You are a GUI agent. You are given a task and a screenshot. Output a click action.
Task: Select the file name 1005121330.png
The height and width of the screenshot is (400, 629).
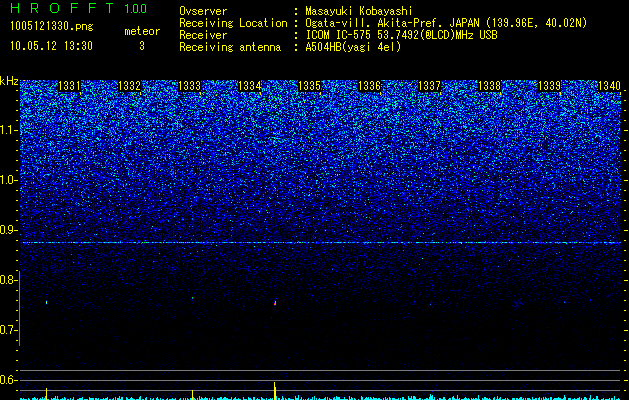click(52, 27)
